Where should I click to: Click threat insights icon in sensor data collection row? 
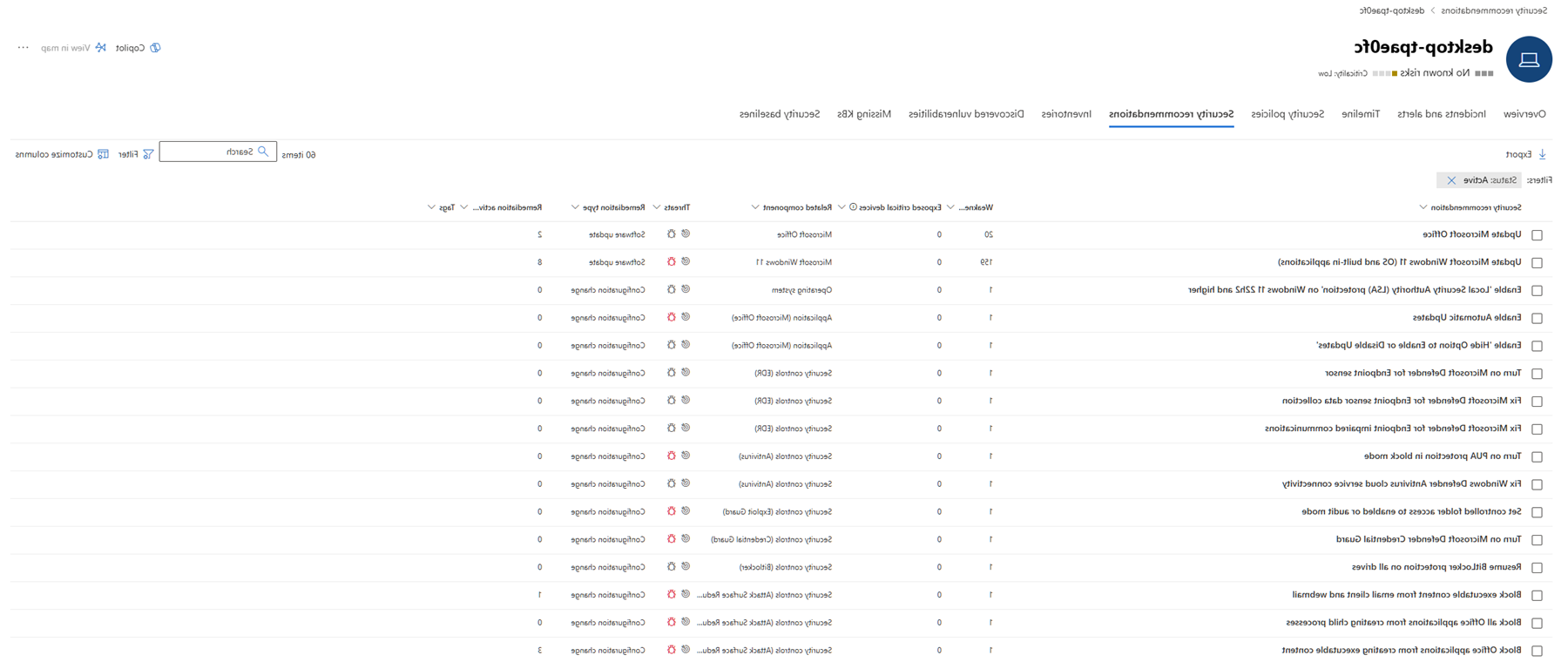[x=686, y=401]
